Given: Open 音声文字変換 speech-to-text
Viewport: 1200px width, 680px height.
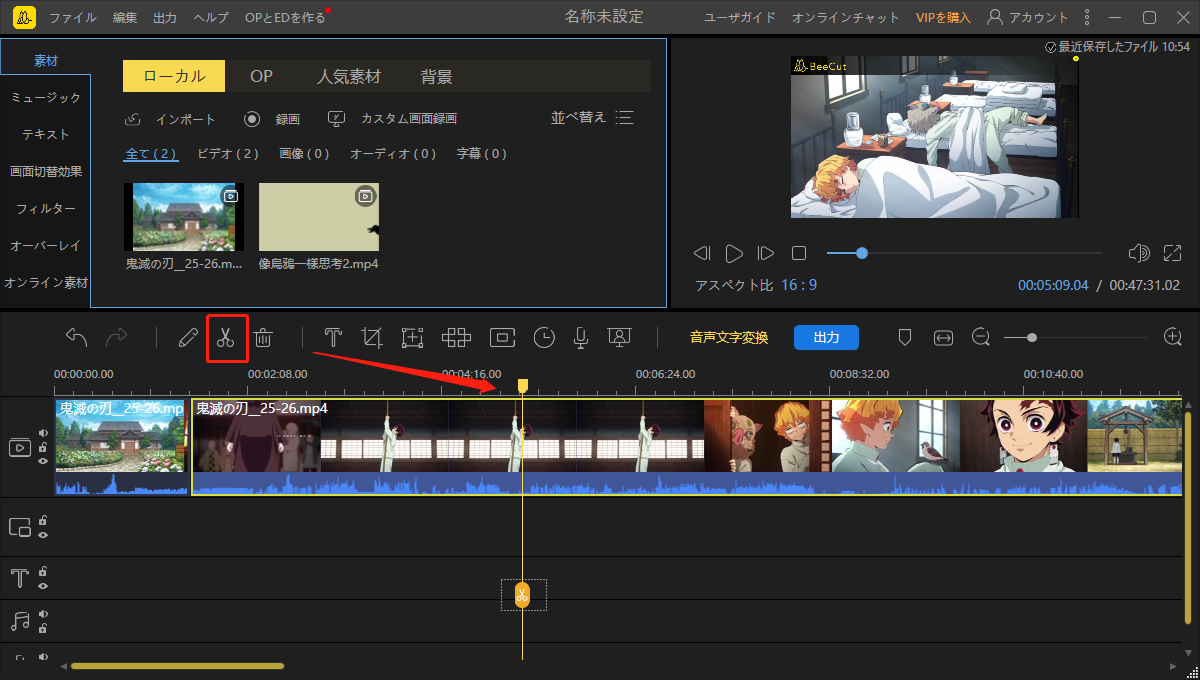Looking at the screenshot, I should [x=729, y=338].
